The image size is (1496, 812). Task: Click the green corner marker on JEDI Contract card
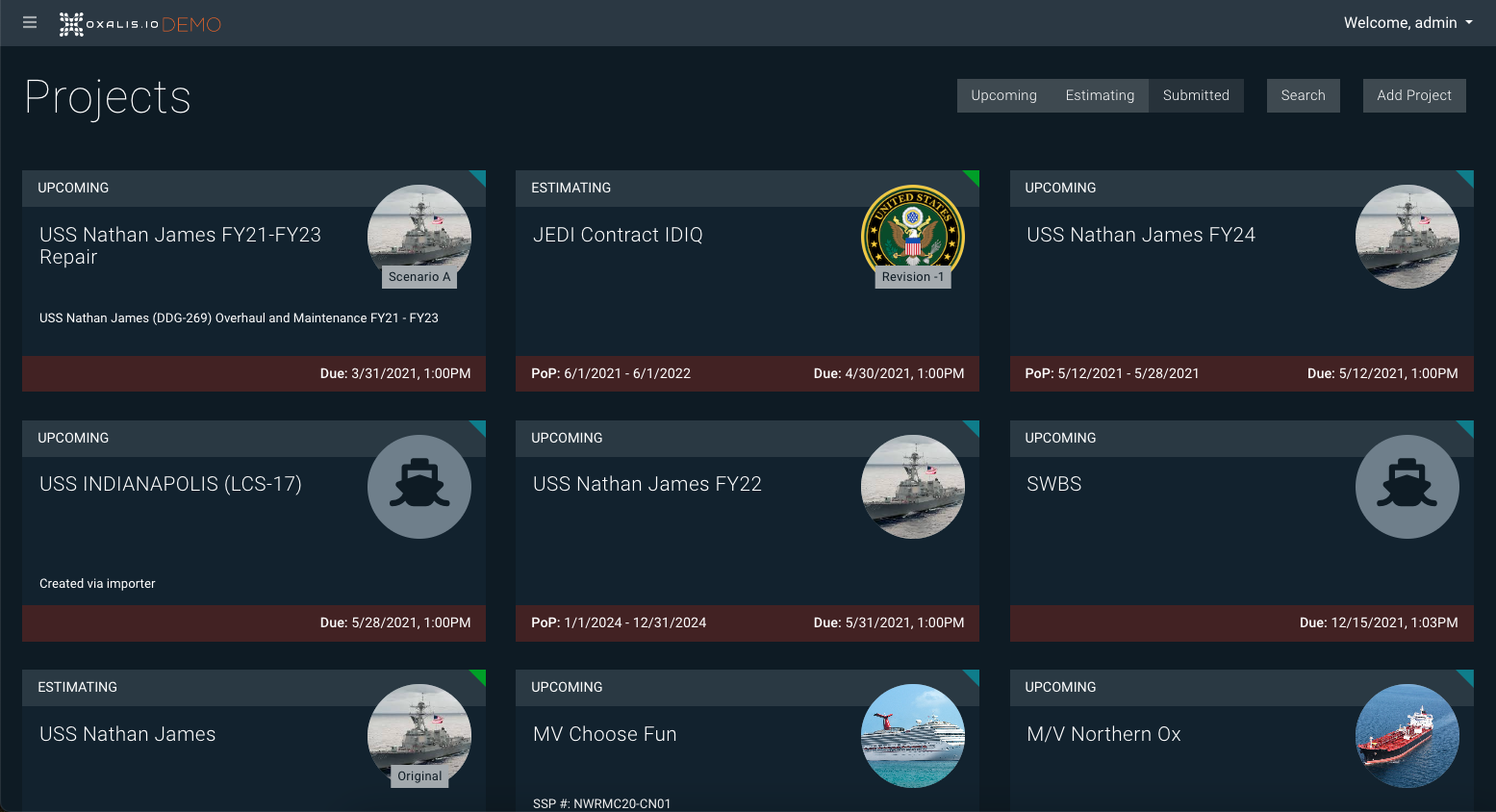pyautogui.click(x=973, y=176)
